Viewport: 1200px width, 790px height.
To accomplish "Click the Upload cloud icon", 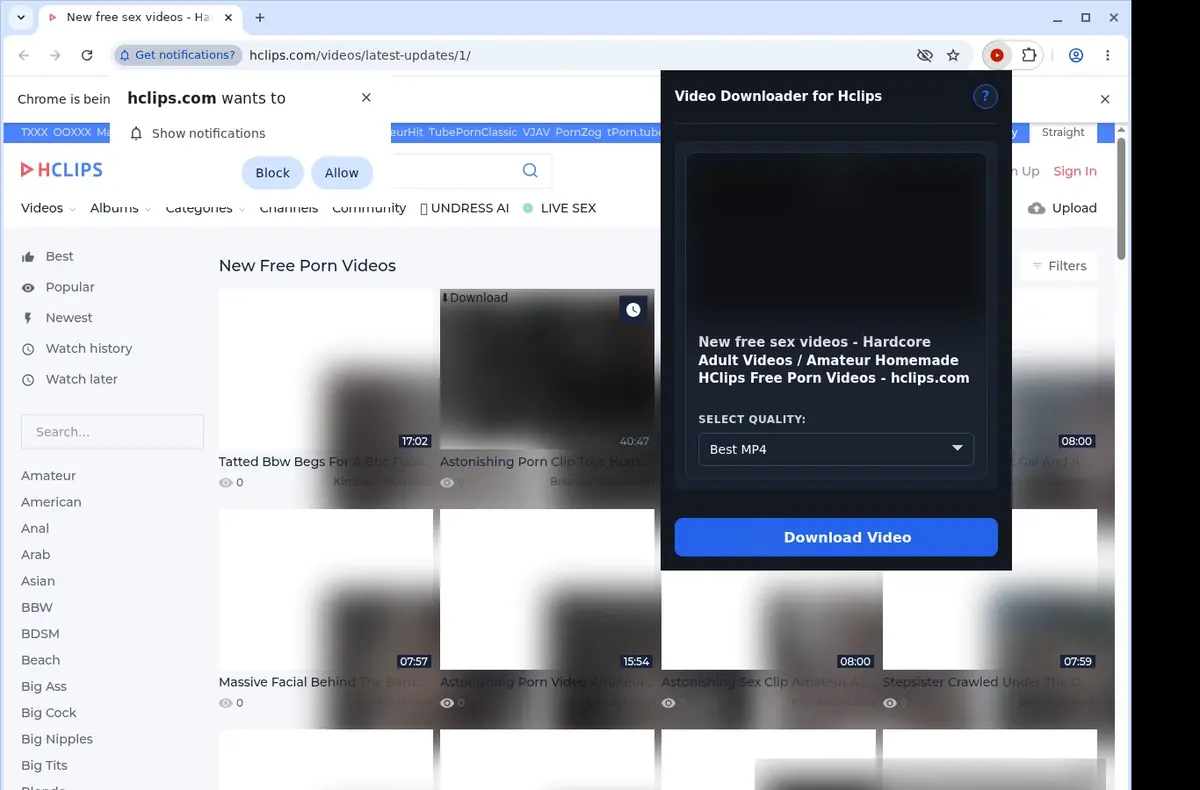I will [x=1037, y=208].
